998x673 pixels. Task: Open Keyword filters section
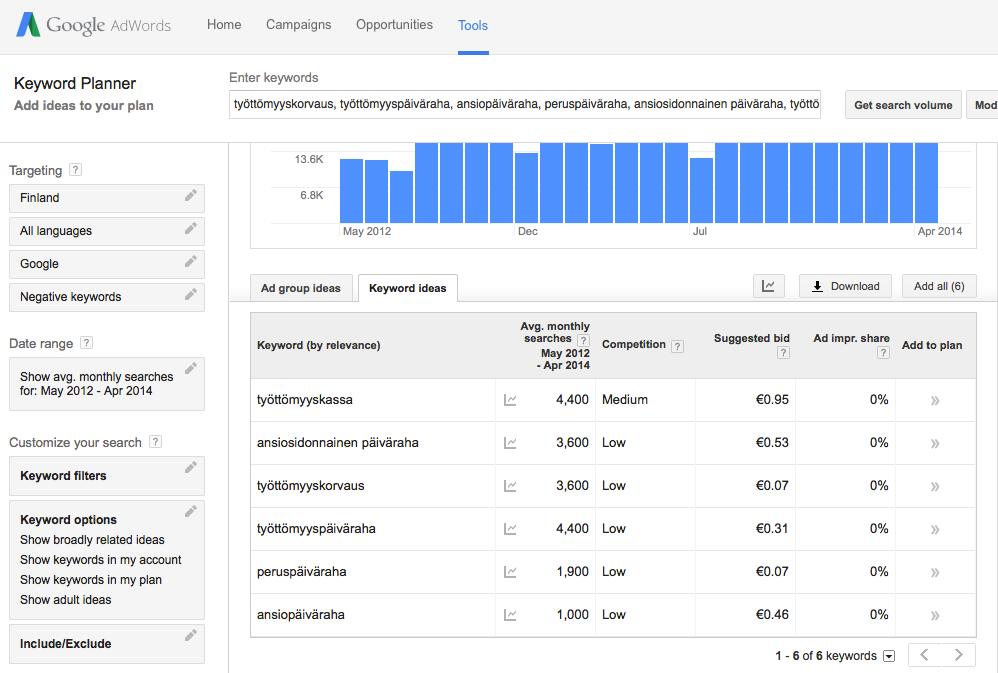click(107, 476)
